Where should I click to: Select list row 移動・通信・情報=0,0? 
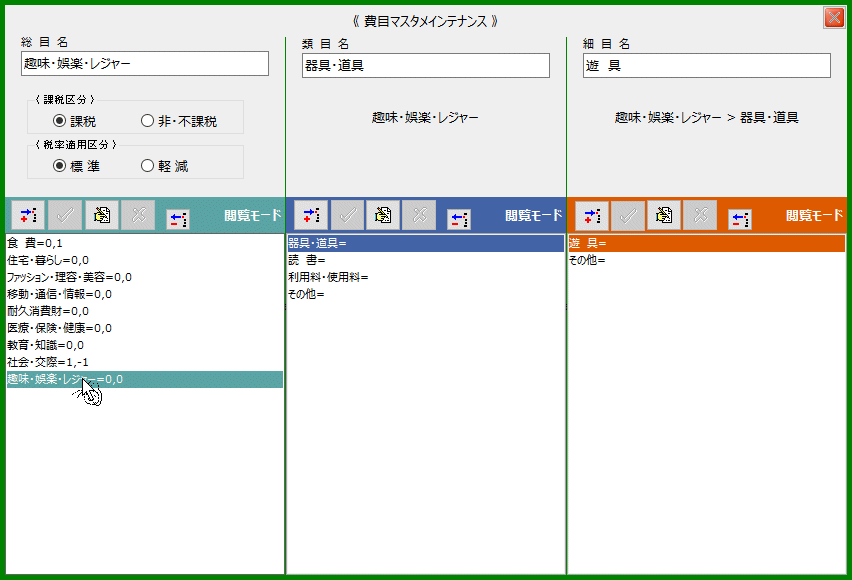[145, 294]
